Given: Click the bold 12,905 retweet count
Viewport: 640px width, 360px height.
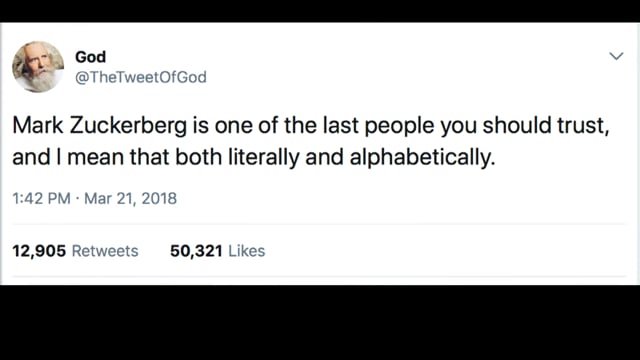Looking at the screenshot, I should pyautogui.click(x=39, y=251).
